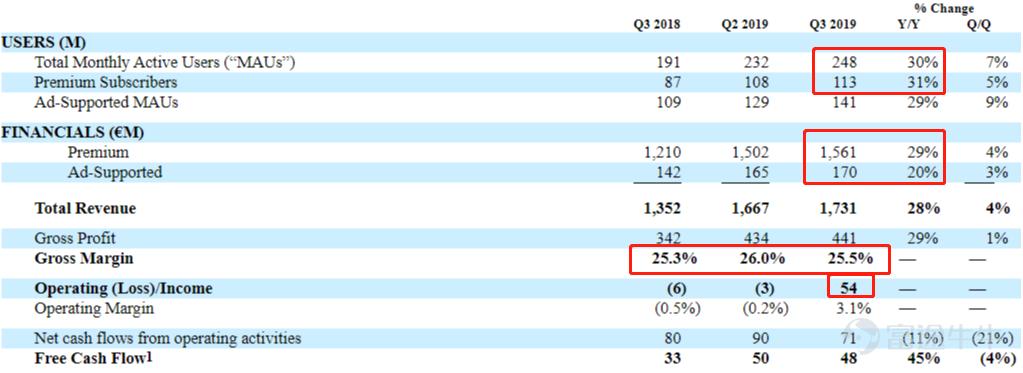Click the USERS (M) section heading
Screen dimensions: 1023x373
[44, 43]
